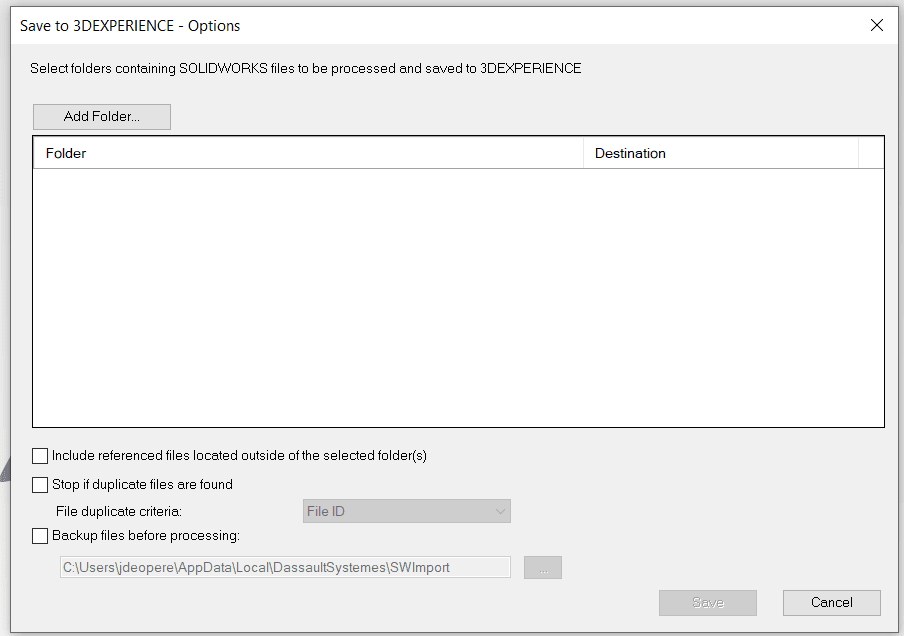Viewport: 904px width, 636px height.
Task: Click the SWImport backup path field
Action: pyautogui.click(x=285, y=566)
